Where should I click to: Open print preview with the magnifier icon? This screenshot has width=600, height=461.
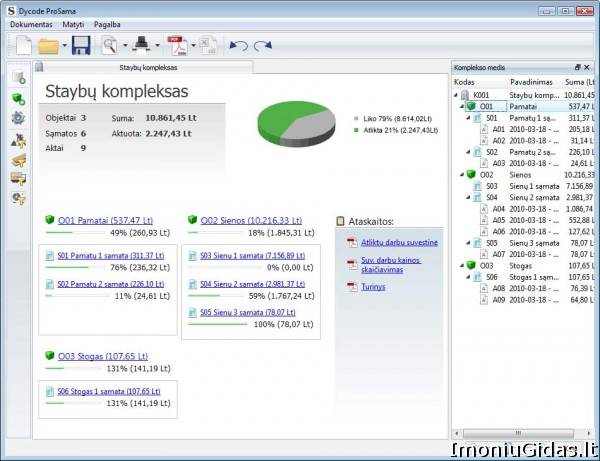click(x=108, y=45)
